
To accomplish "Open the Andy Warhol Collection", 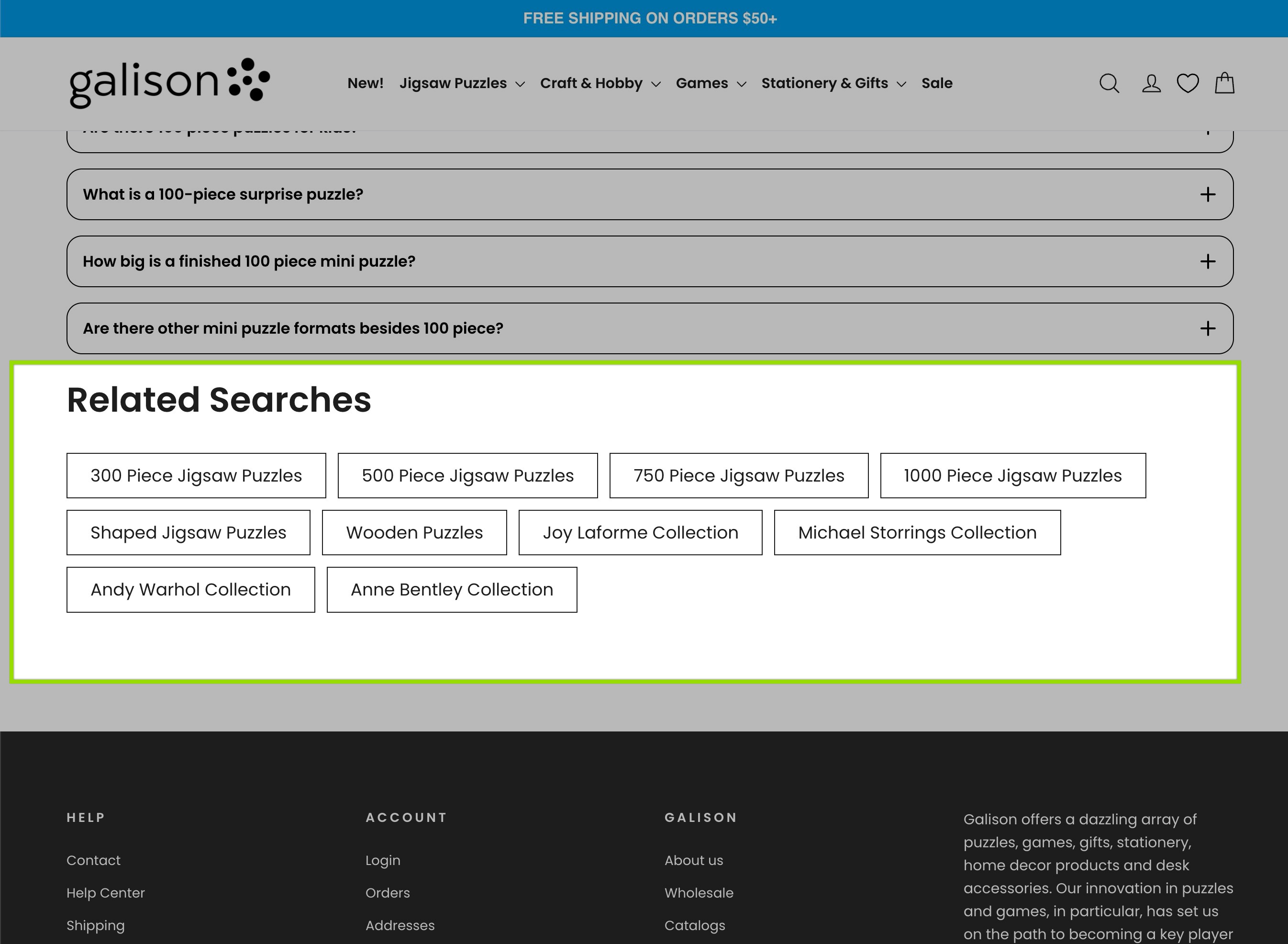I will (x=190, y=590).
